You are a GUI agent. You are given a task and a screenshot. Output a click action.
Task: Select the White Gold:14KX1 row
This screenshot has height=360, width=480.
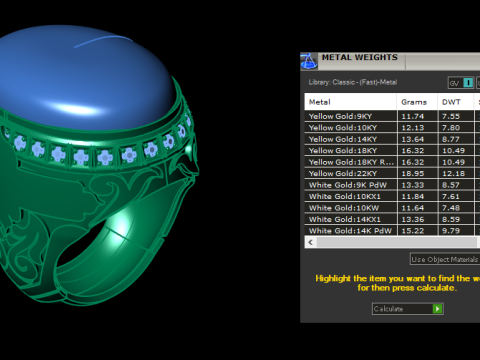(392, 219)
